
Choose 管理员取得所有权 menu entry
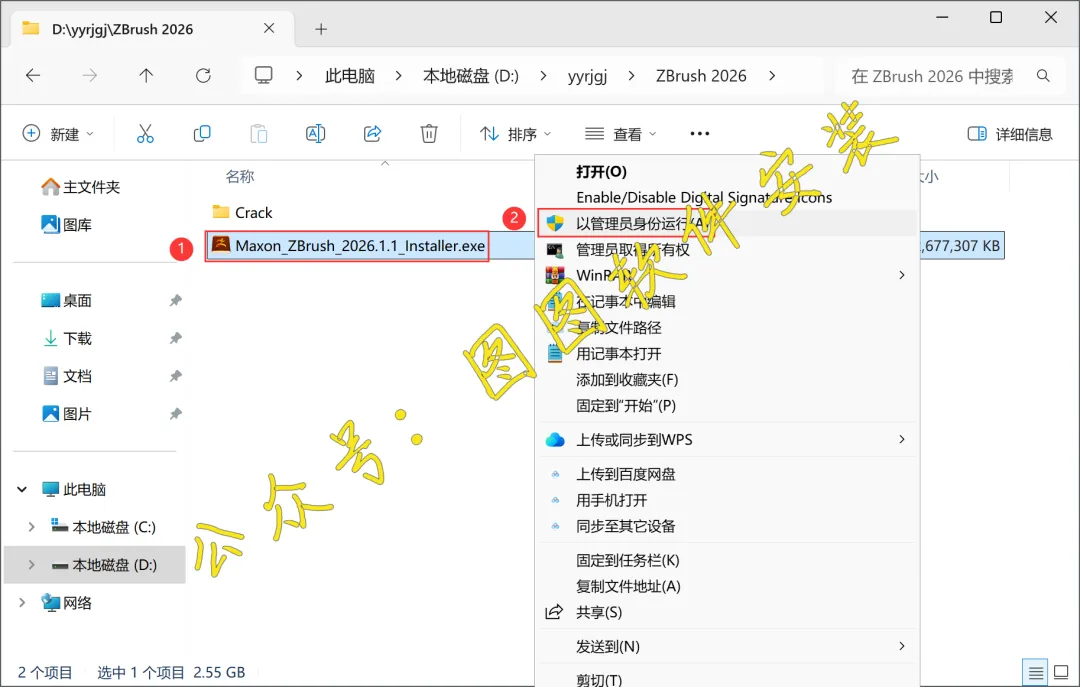pos(632,249)
